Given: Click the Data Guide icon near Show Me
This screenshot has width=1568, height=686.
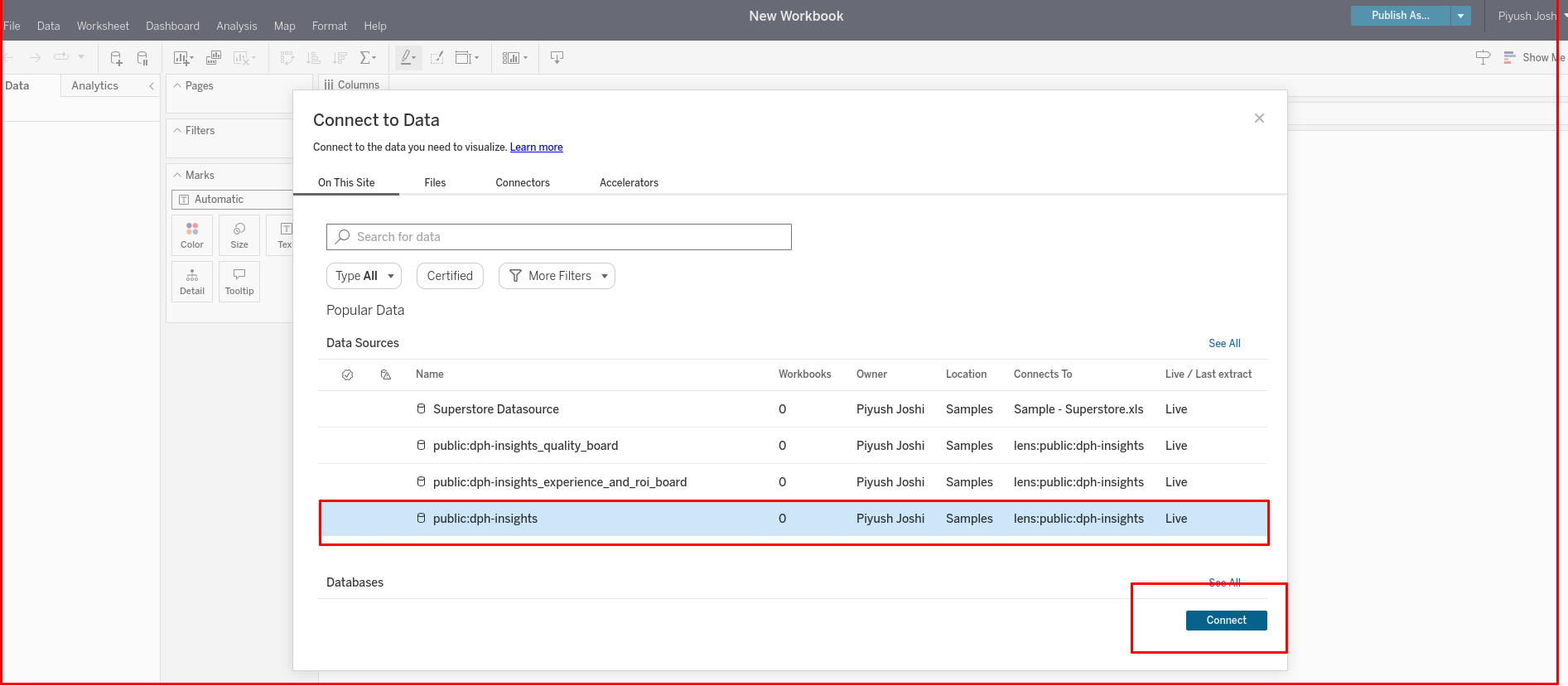Looking at the screenshot, I should pos(1483,57).
